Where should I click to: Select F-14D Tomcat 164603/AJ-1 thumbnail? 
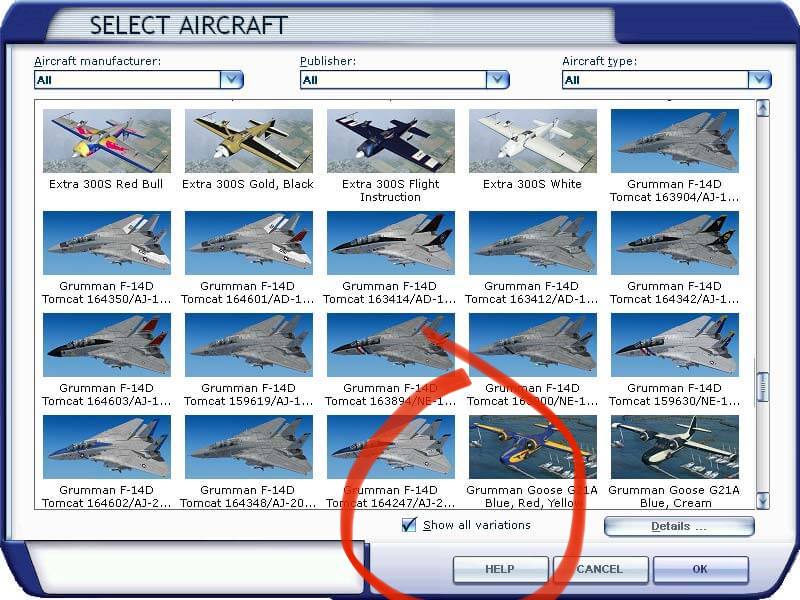pyautogui.click(x=107, y=345)
